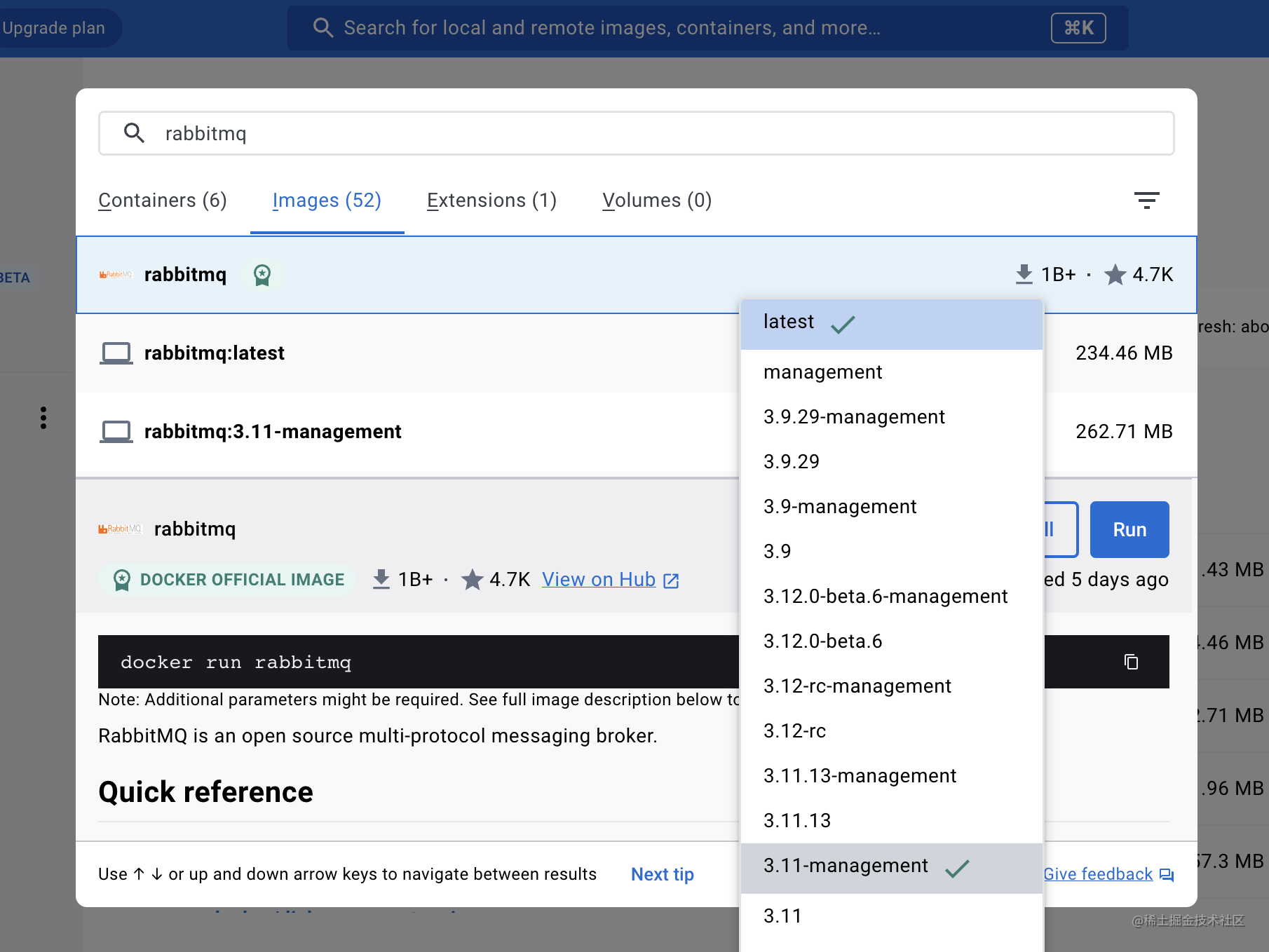Open the three-dot vertical menu
The height and width of the screenshot is (952, 1269).
click(43, 418)
